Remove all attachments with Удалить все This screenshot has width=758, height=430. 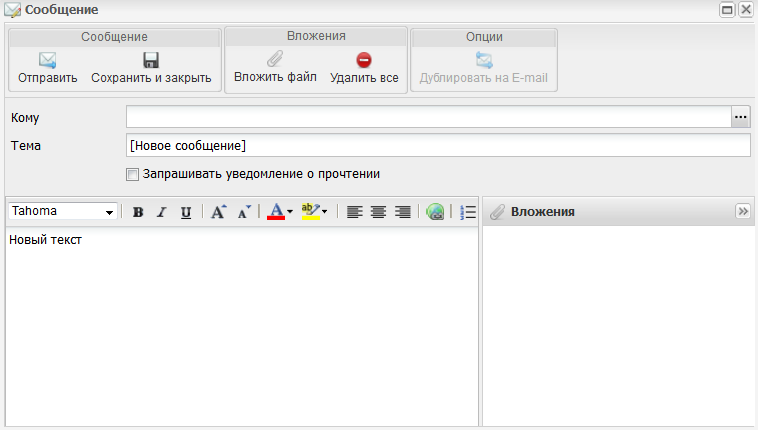(x=364, y=68)
